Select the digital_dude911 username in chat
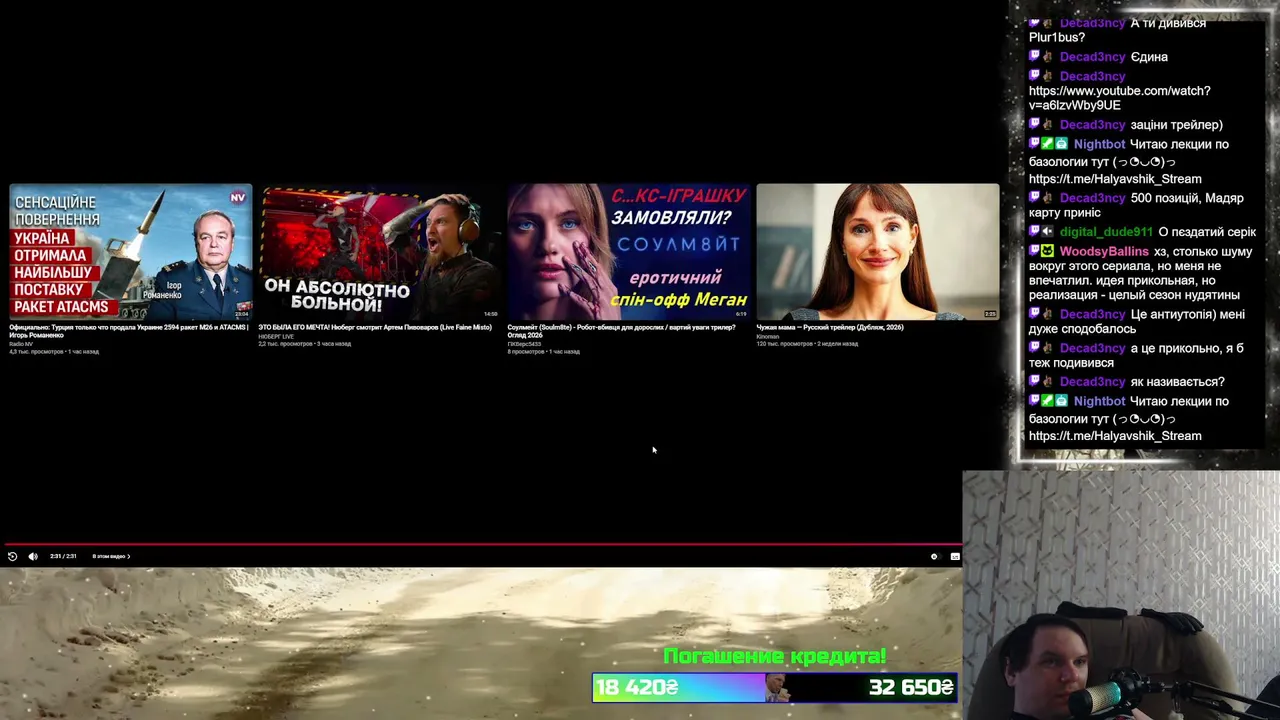Viewport: 1280px width, 720px height. tap(1106, 232)
